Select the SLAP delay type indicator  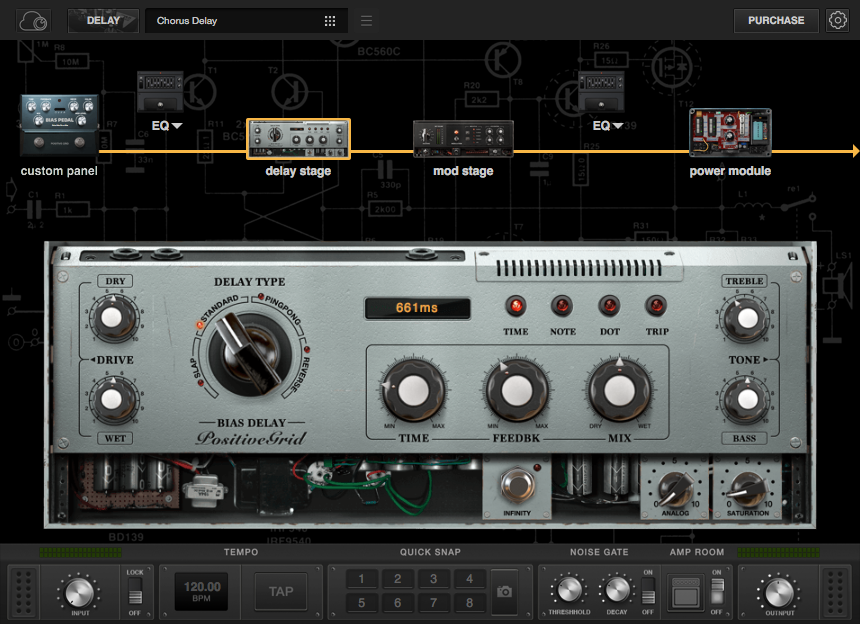coord(201,382)
